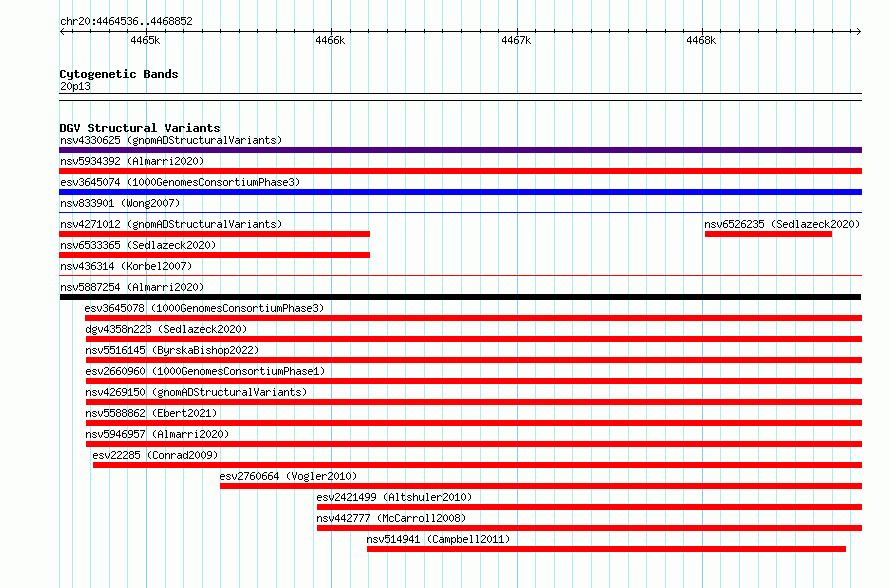Viewport: 890px width, 588px height.
Task: Open the nsv5946957 (Almarri2020) label
Action: 157,434
